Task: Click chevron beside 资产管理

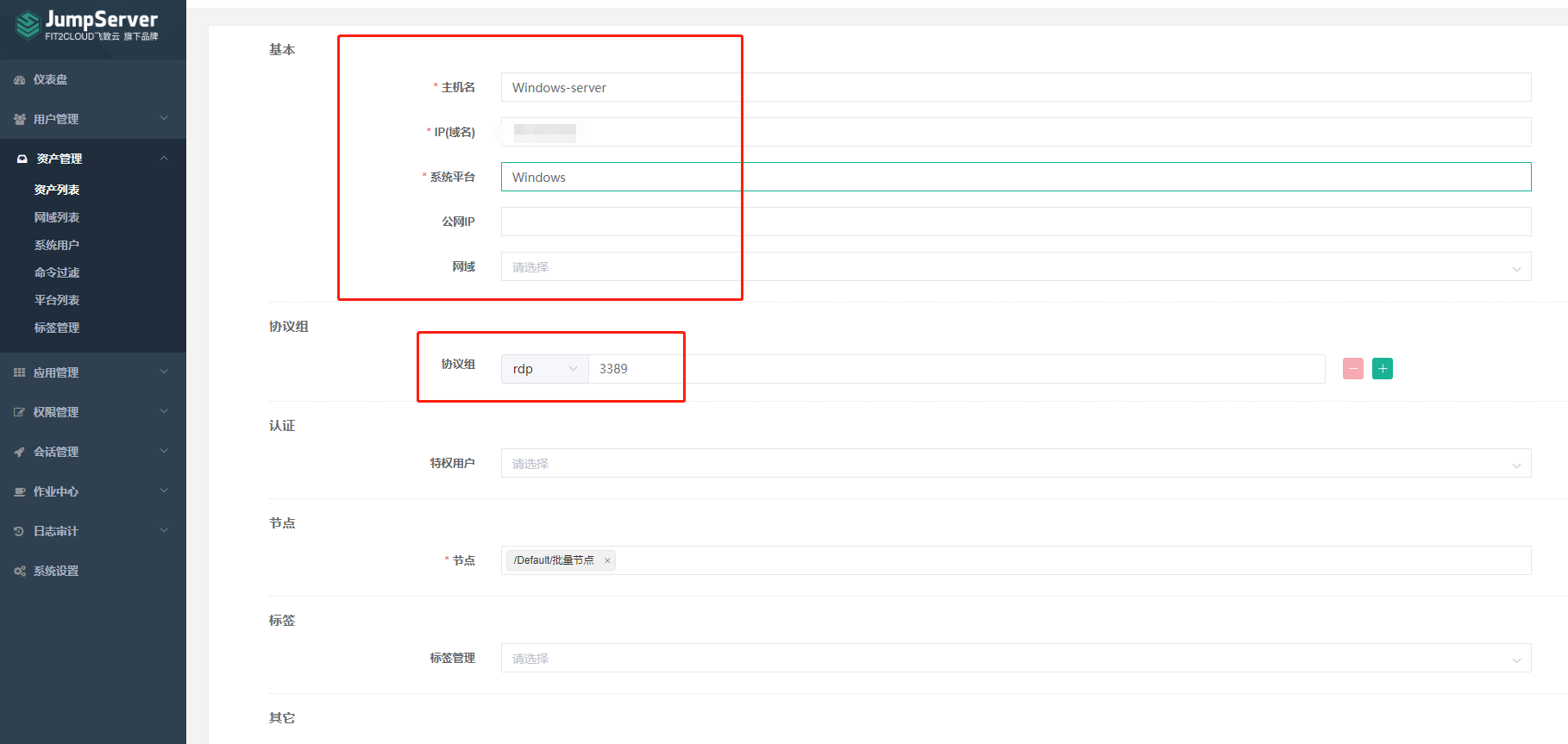Action: tap(164, 158)
